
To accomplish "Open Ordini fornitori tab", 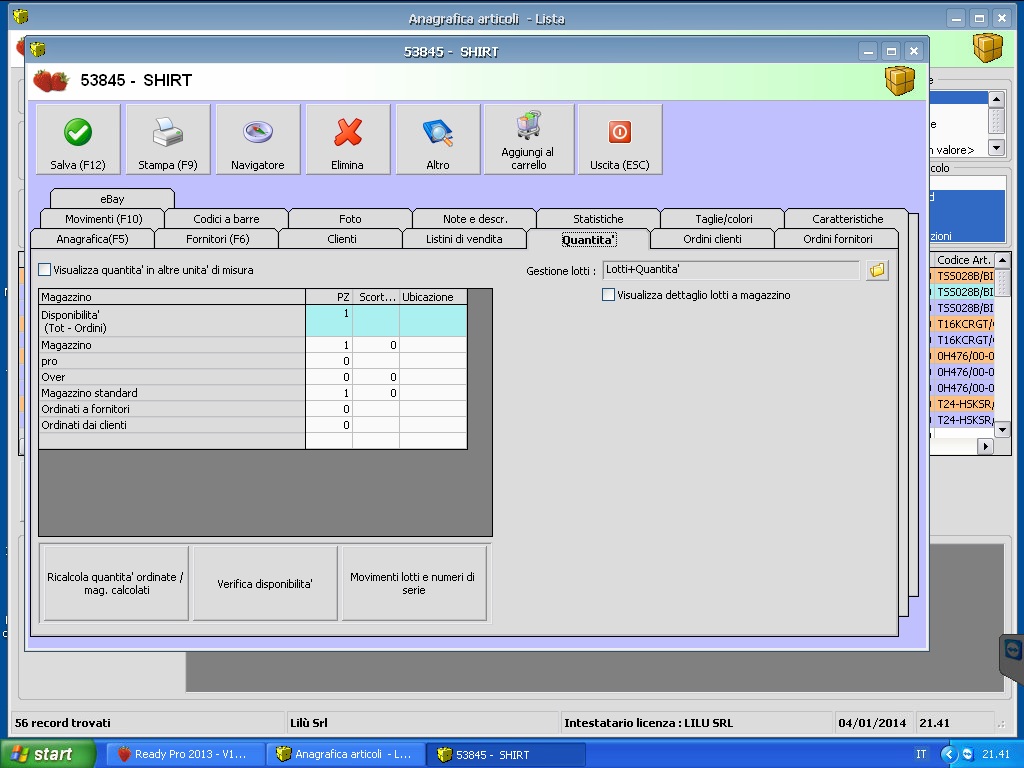I will (x=837, y=239).
